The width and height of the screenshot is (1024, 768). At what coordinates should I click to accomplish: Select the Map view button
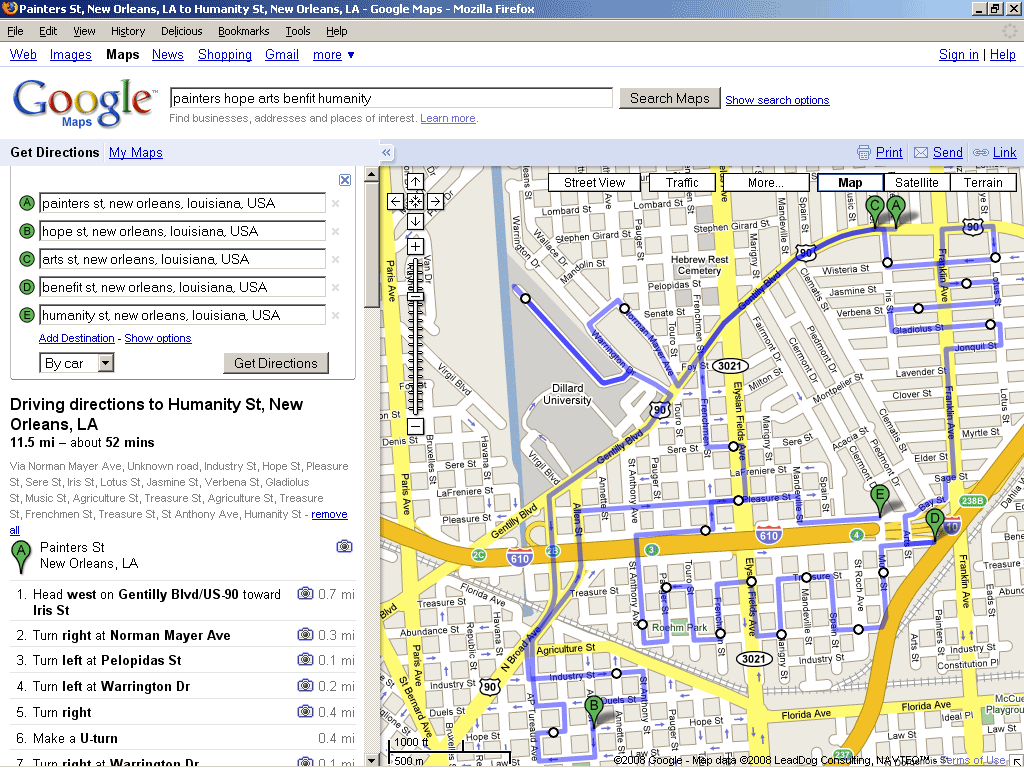coord(850,183)
